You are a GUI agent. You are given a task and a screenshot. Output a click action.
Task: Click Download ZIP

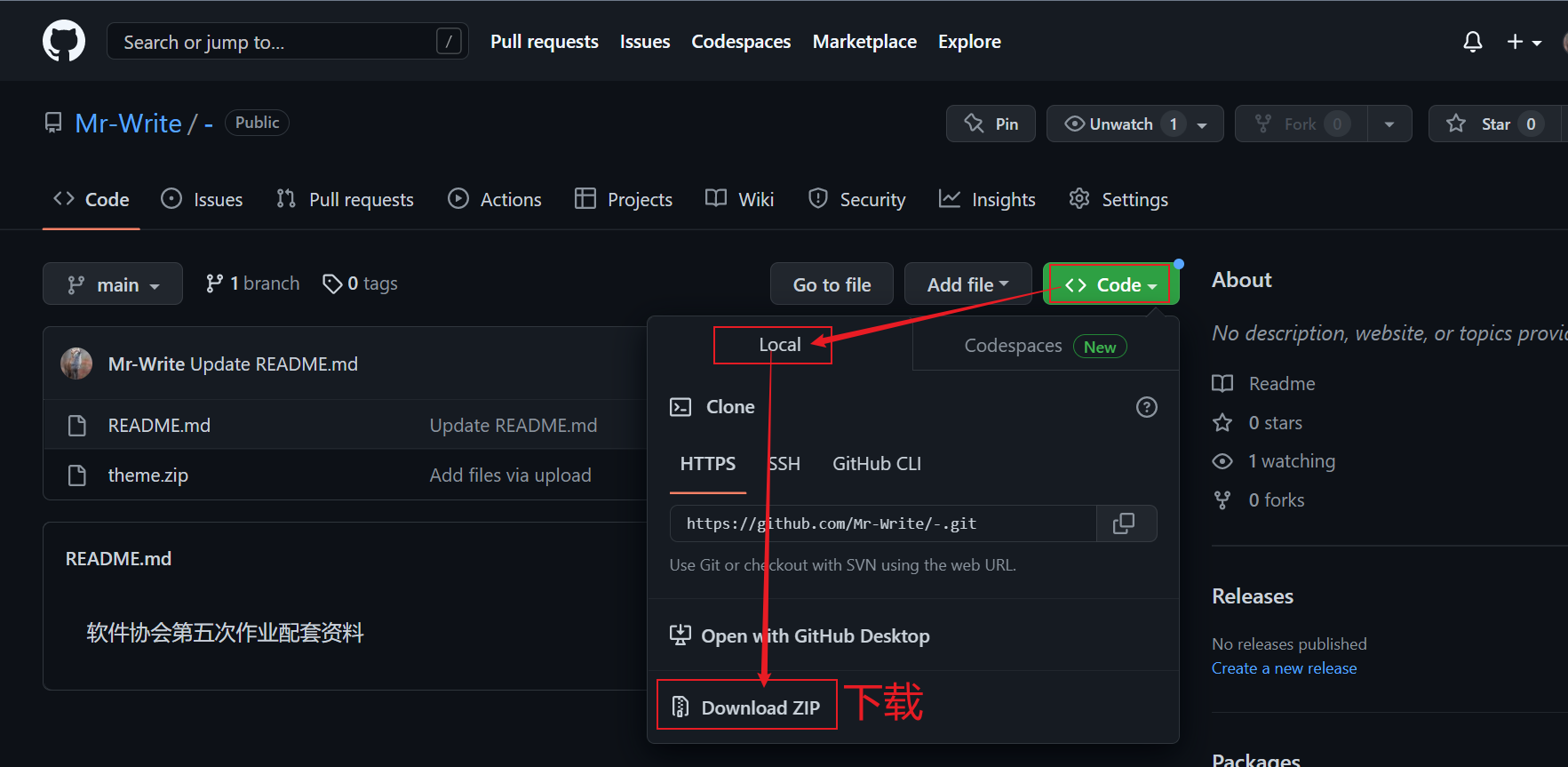pyautogui.click(x=746, y=707)
